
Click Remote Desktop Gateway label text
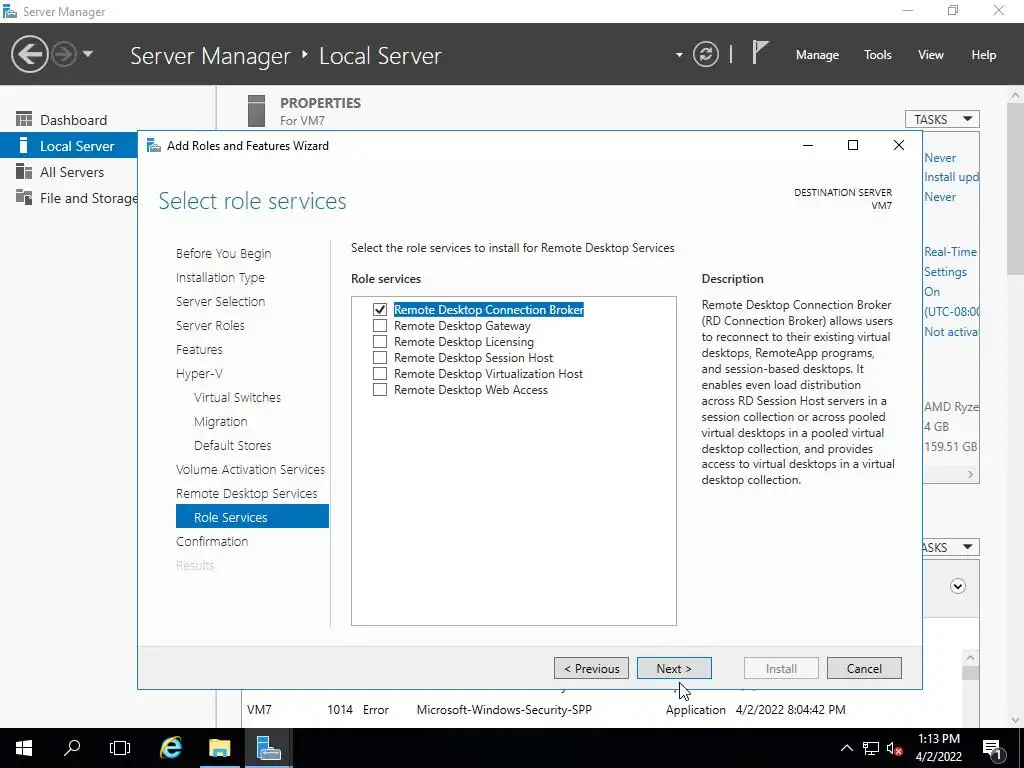(x=462, y=325)
